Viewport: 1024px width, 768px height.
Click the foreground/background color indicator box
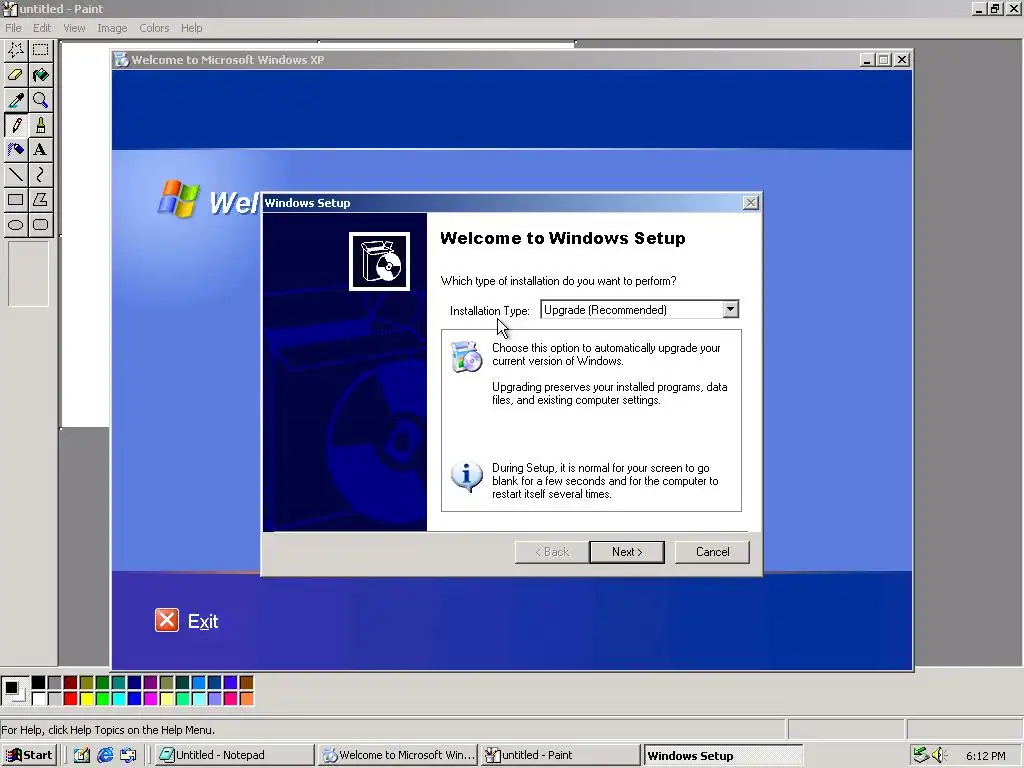(14, 691)
